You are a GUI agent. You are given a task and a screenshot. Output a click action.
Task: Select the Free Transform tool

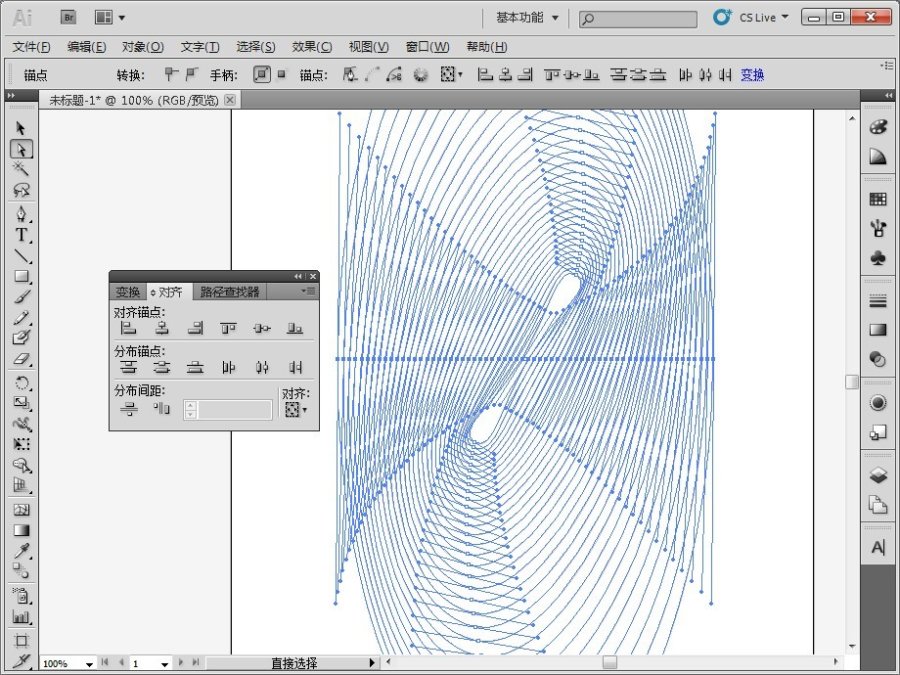pos(21,444)
